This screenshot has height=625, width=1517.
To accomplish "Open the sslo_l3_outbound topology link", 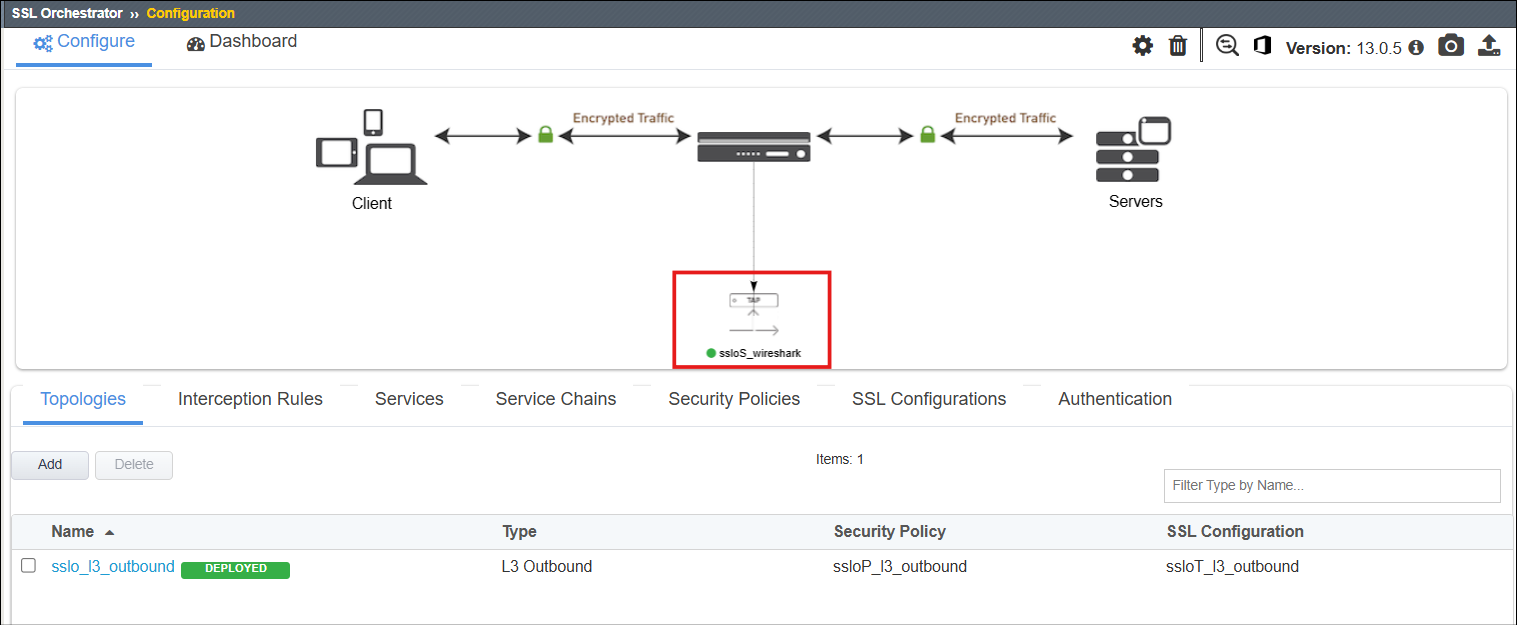I will [113, 566].
